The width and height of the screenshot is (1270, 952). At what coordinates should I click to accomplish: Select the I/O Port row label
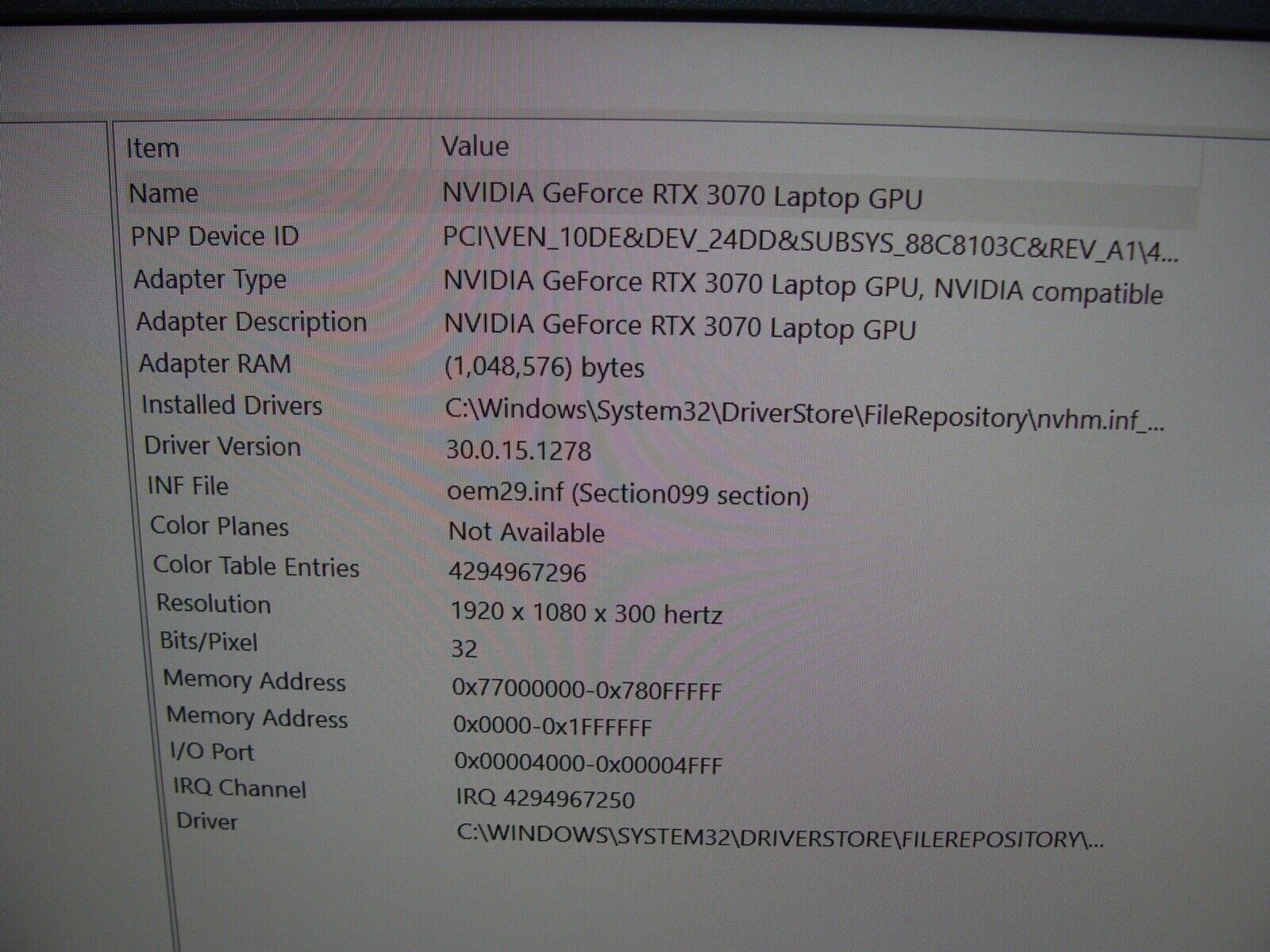(x=212, y=752)
